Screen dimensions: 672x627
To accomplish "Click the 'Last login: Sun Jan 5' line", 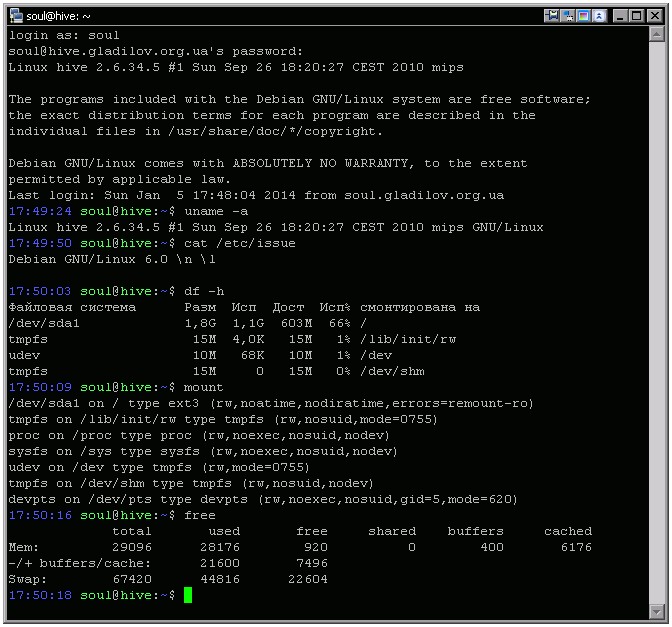I will [256, 195].
